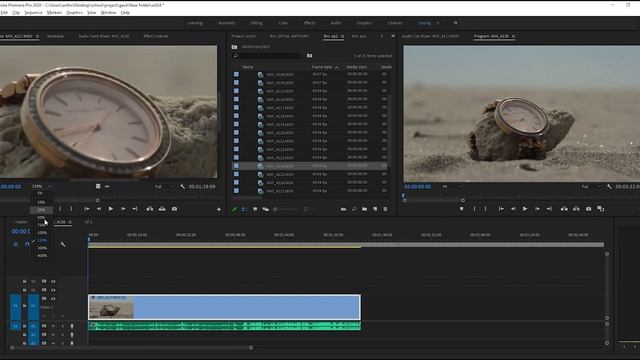This screenshot has width=640, height=360.
Task: Open the Window menu in the menu bar
Action: 108,13
